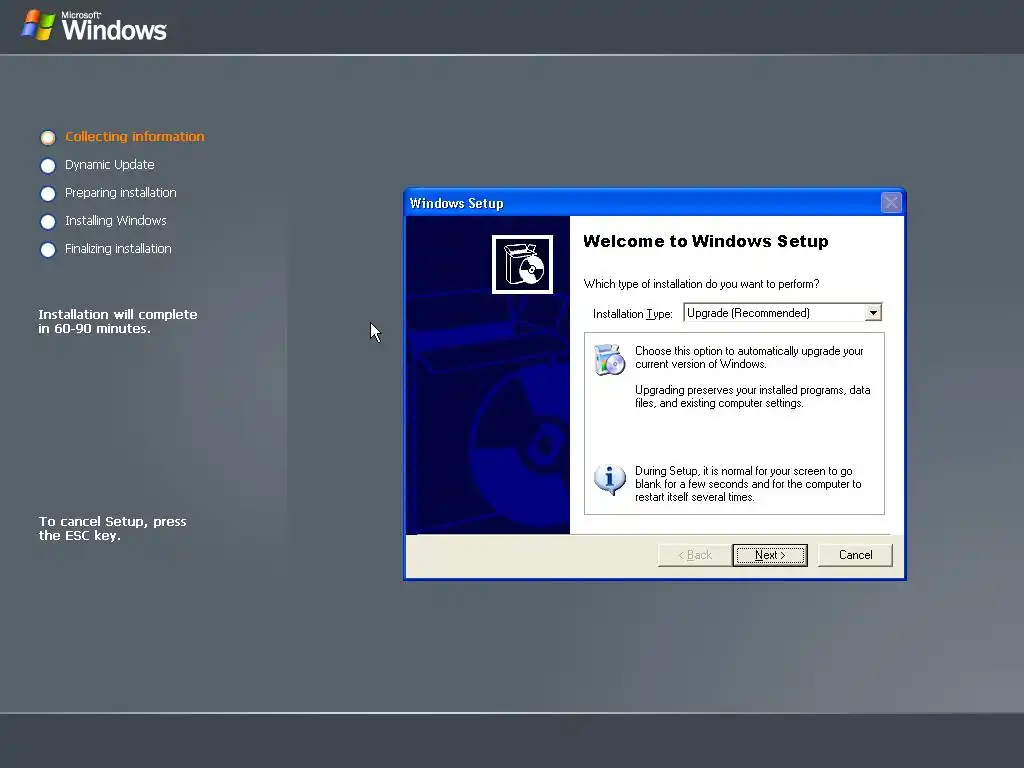Image resolution: width=1024 pixels, height=768 pixels.
Task: Click the upgrade option icon beside description
Action: (609, 359)
